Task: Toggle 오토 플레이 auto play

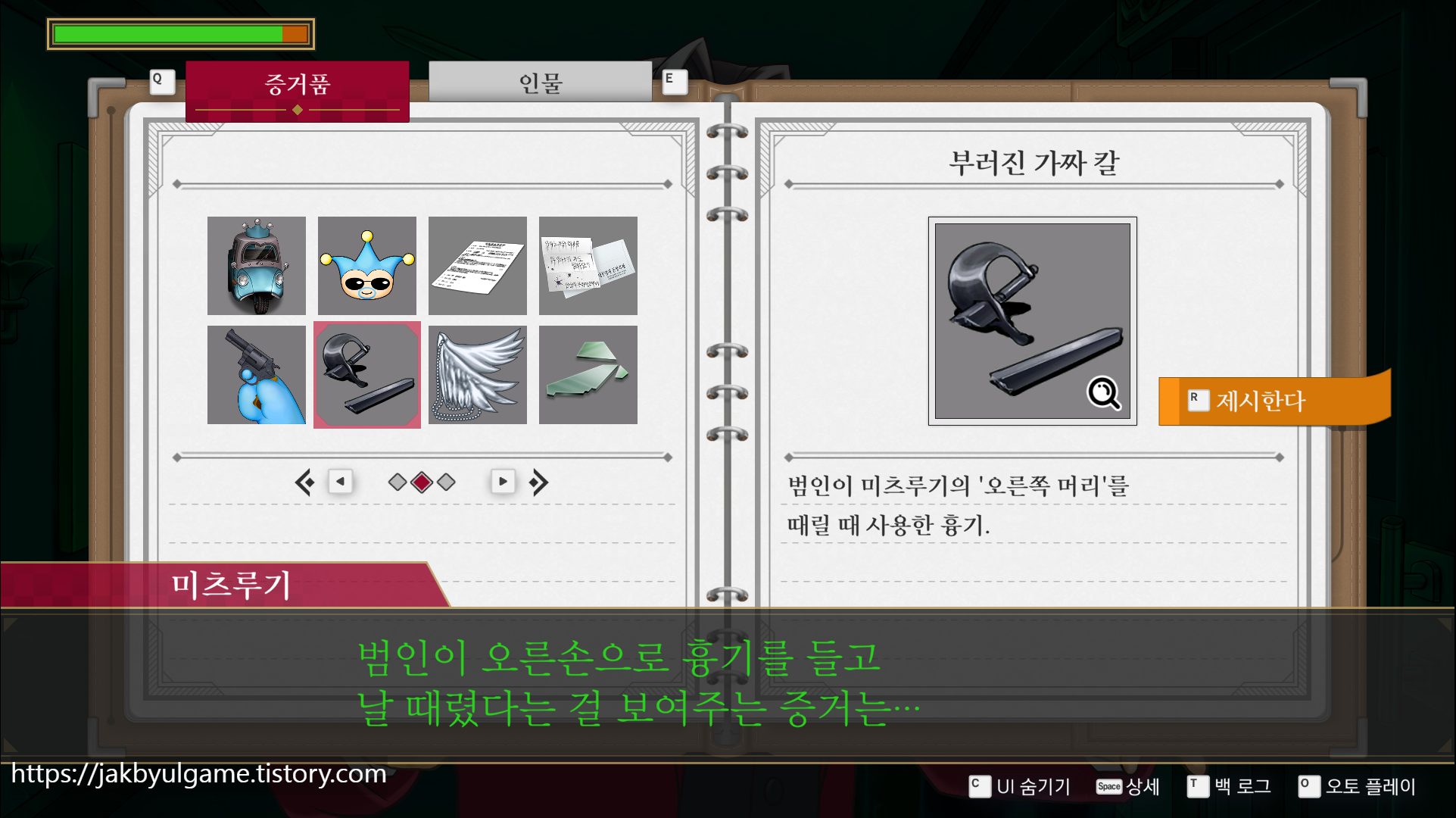Action: 1358,786
